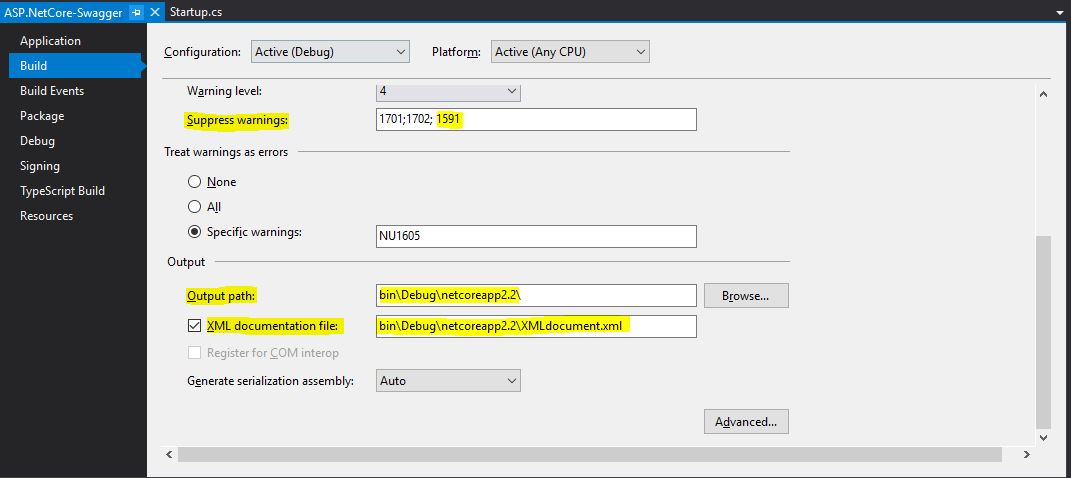Image resolution: width=1071 pixels, height=478 pixels.
Task: Open the Build Events page
Action: [52, 91]
